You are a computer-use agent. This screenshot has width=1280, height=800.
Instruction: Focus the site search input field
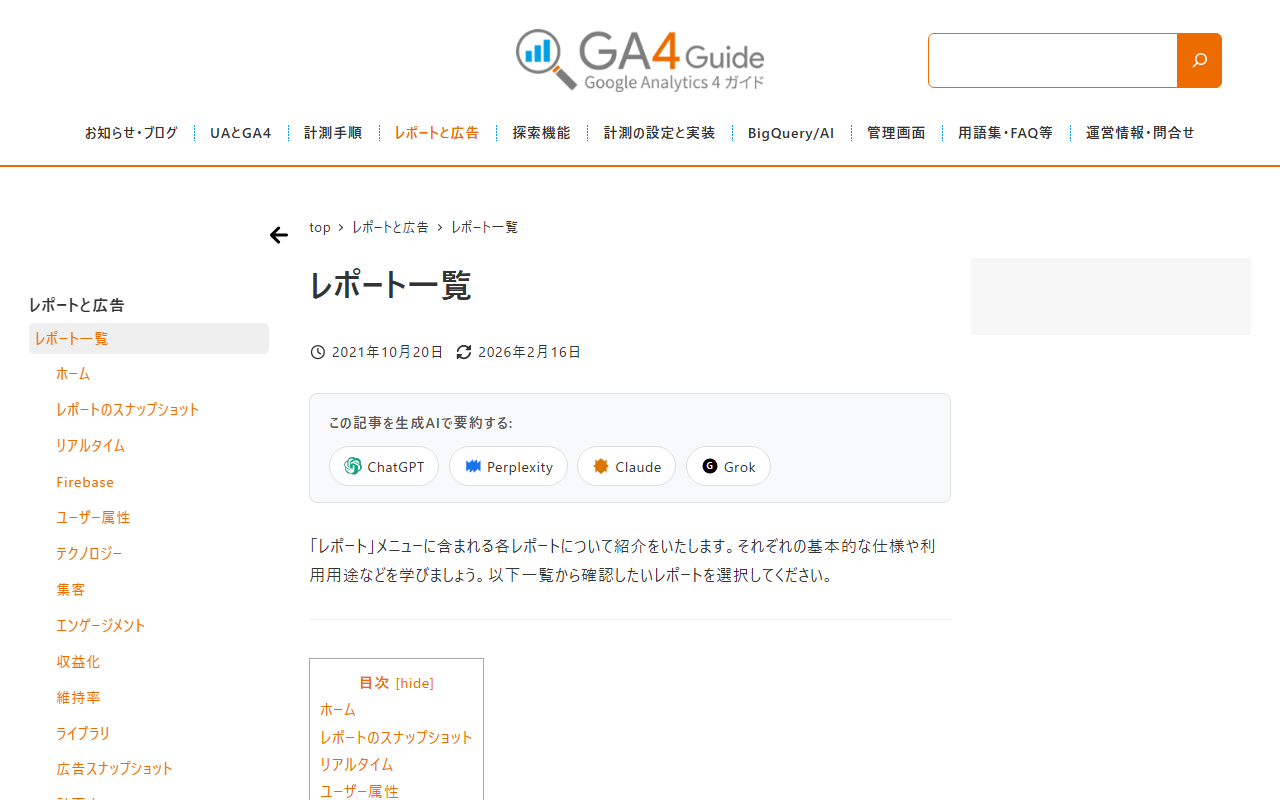coord(1052,60)
